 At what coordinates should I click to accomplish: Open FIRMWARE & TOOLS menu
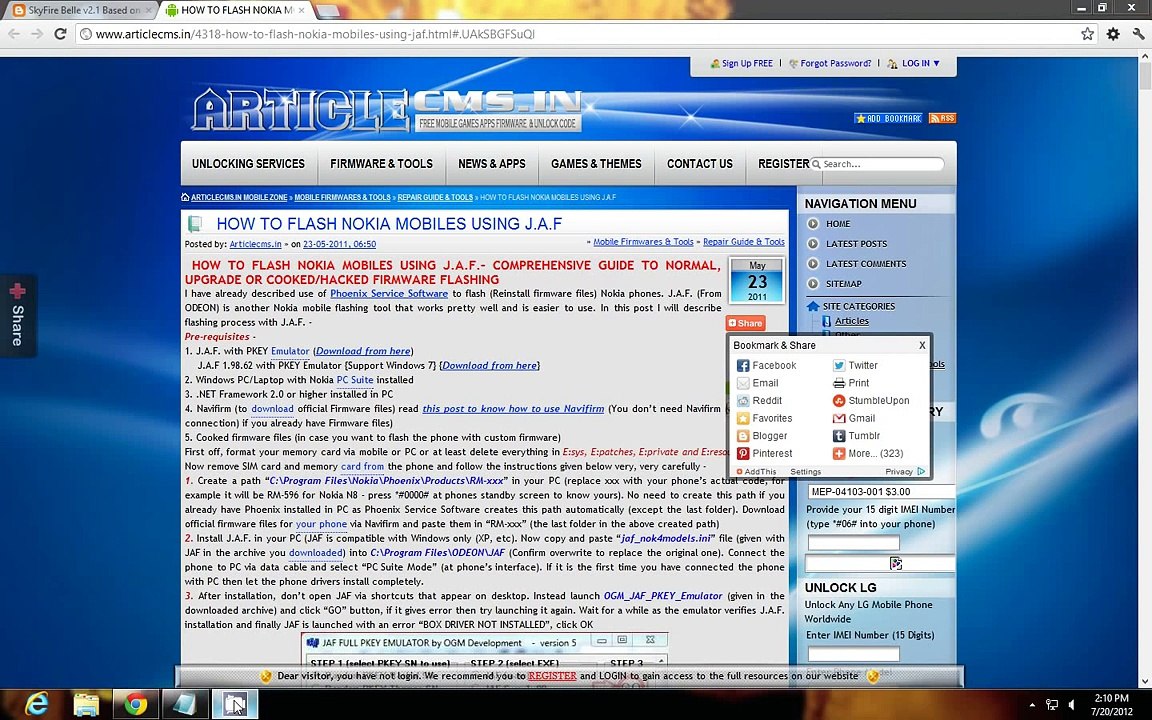tap(381, 164)
